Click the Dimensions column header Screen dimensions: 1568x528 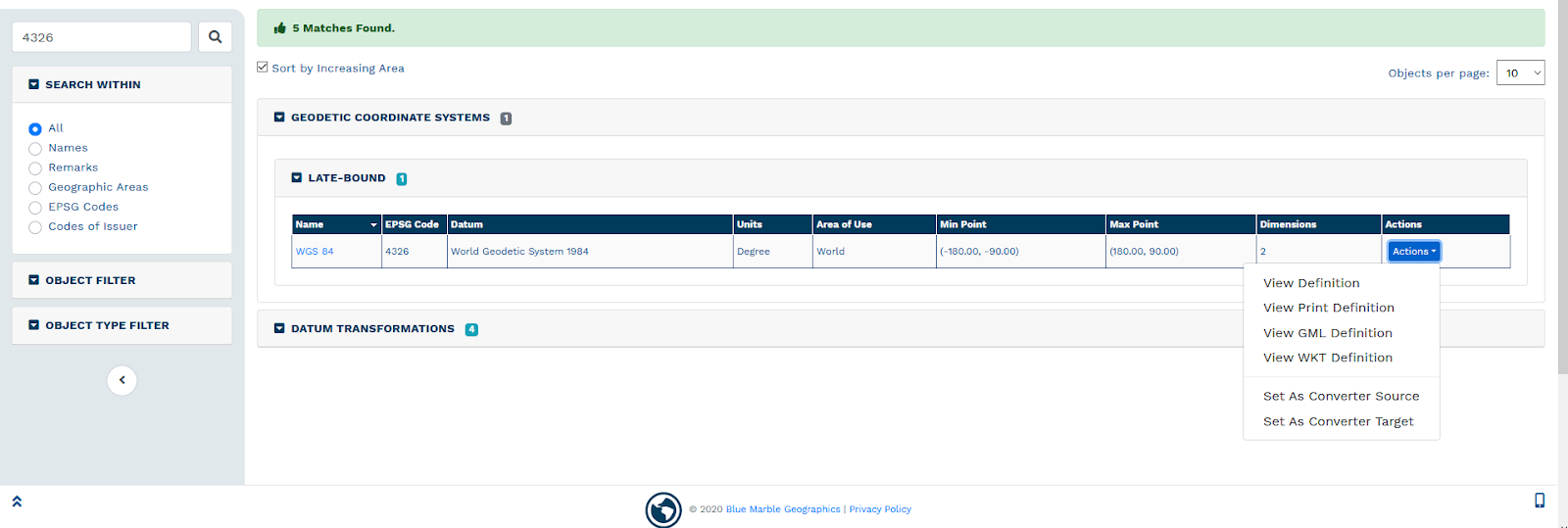[1319, 224]
